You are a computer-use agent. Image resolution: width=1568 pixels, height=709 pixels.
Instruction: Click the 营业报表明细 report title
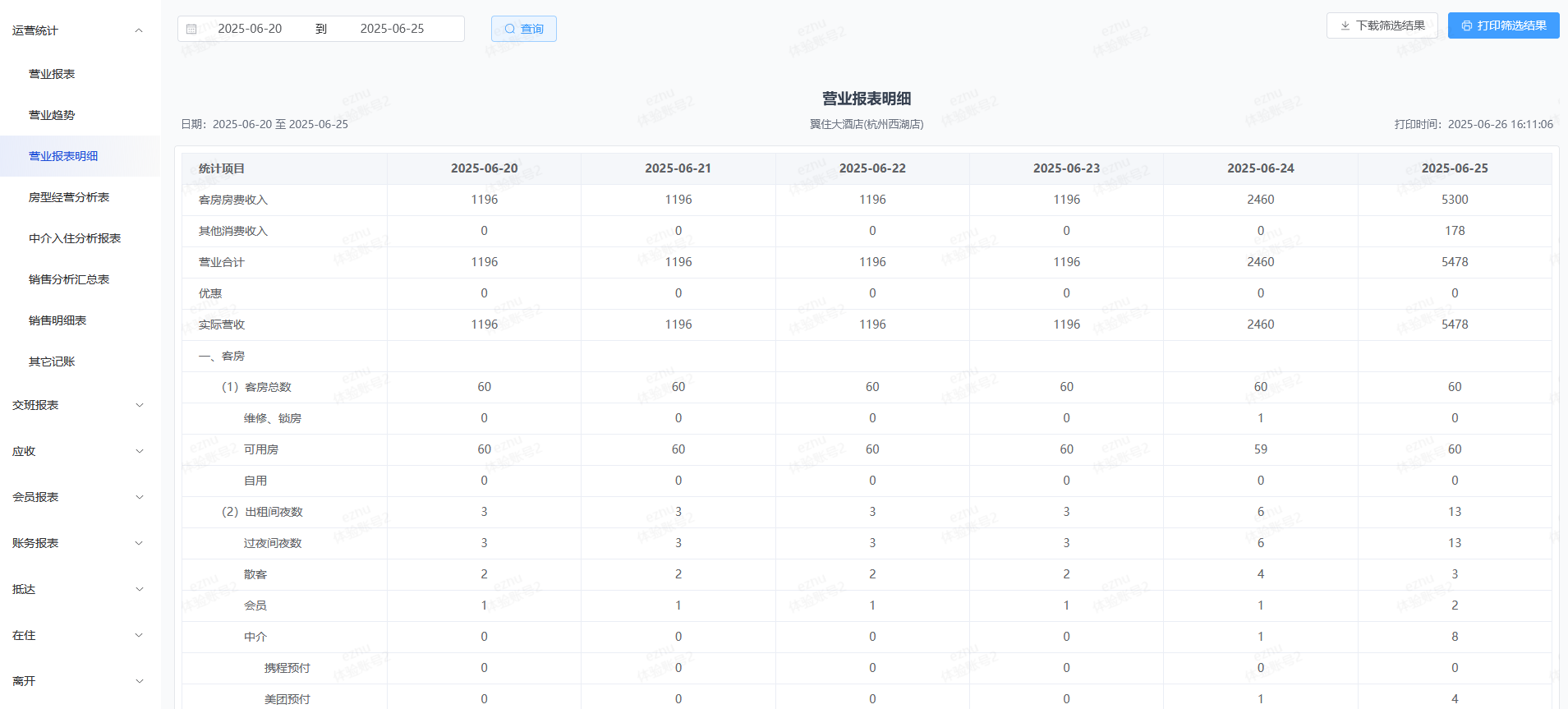click(867, 99)
